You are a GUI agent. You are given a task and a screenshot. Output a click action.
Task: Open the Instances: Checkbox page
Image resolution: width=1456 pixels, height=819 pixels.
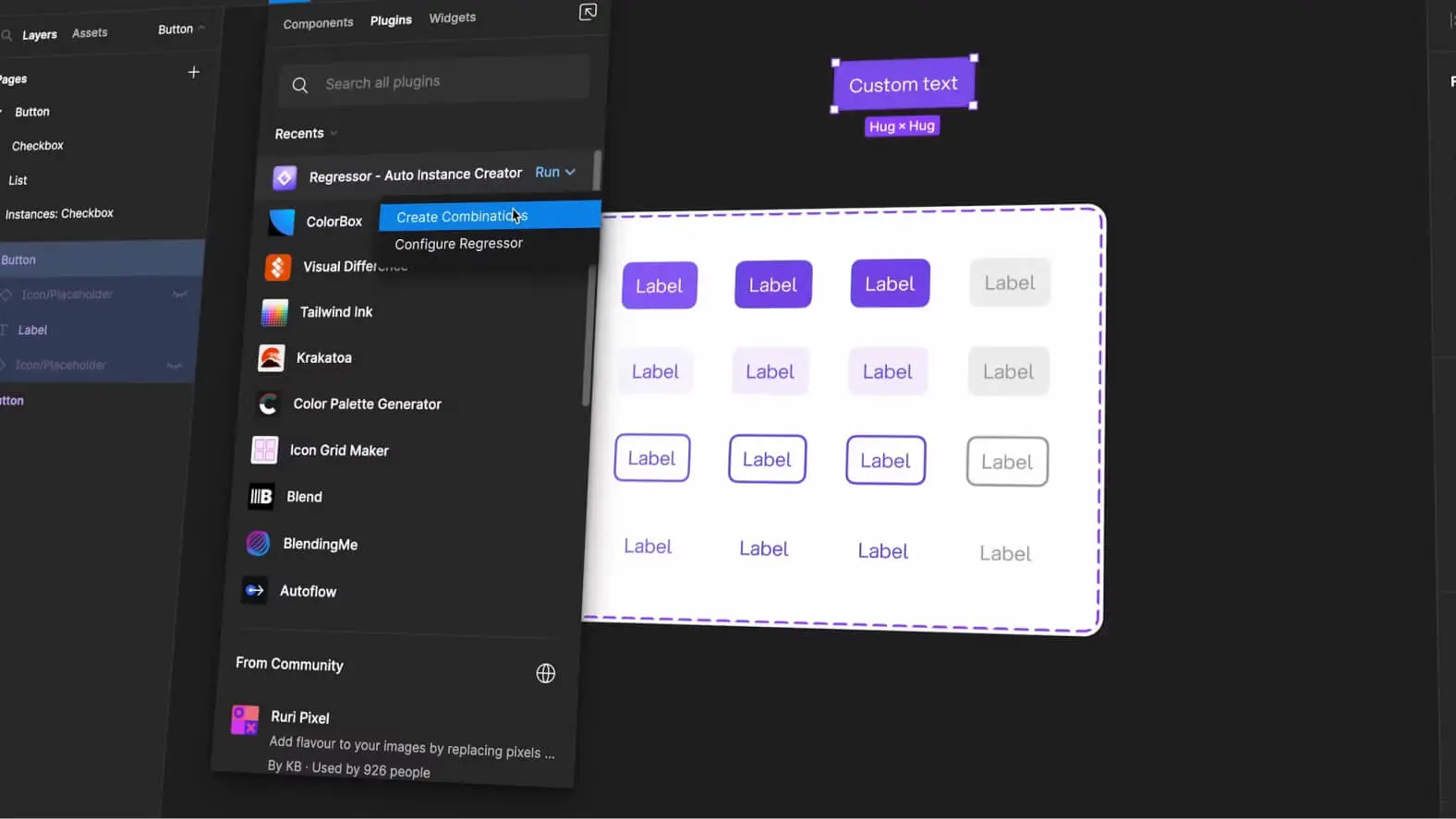click(59, 213)
